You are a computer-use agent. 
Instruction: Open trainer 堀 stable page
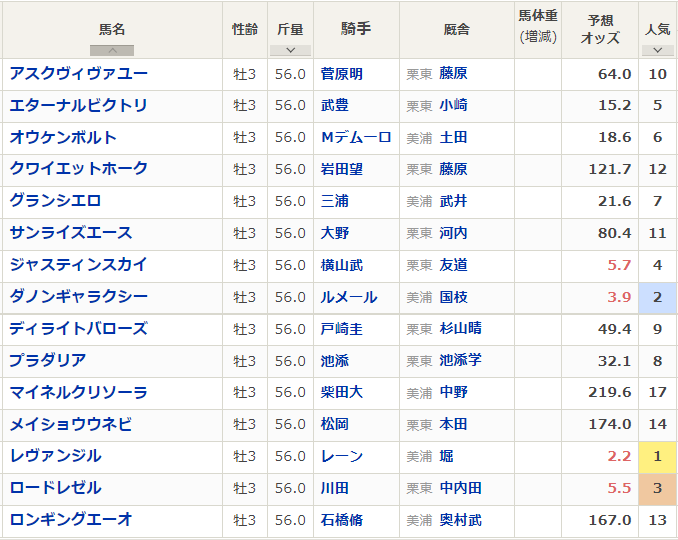[x=446, y=456]
